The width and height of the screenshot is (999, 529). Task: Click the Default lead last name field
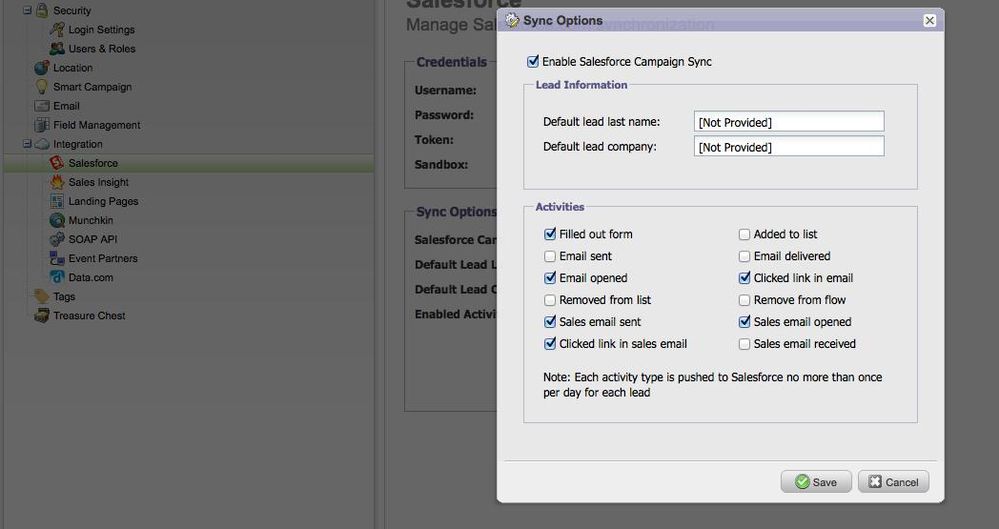click(x=789, y=122)
